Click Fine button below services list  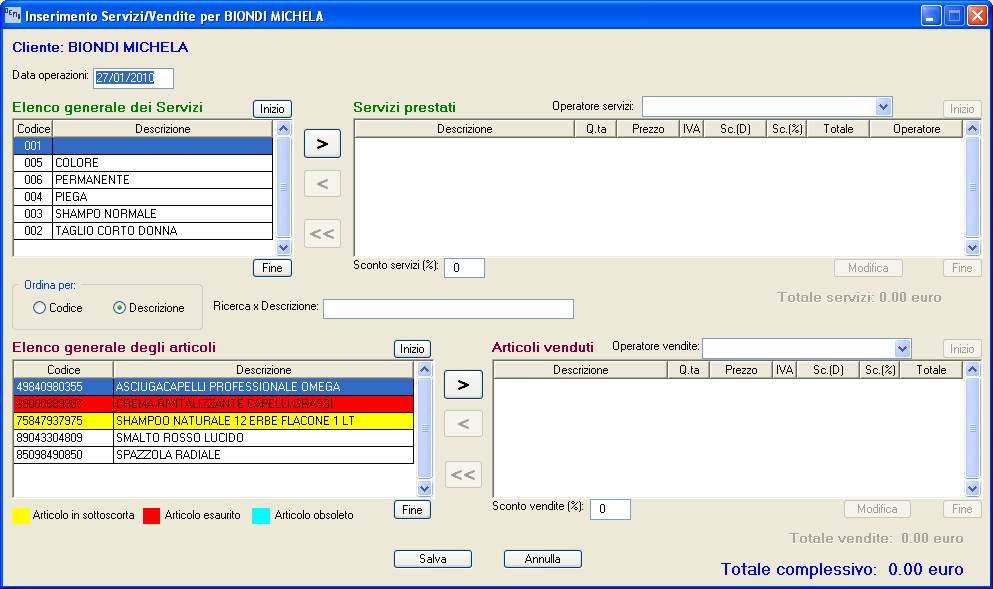(272, 268)
